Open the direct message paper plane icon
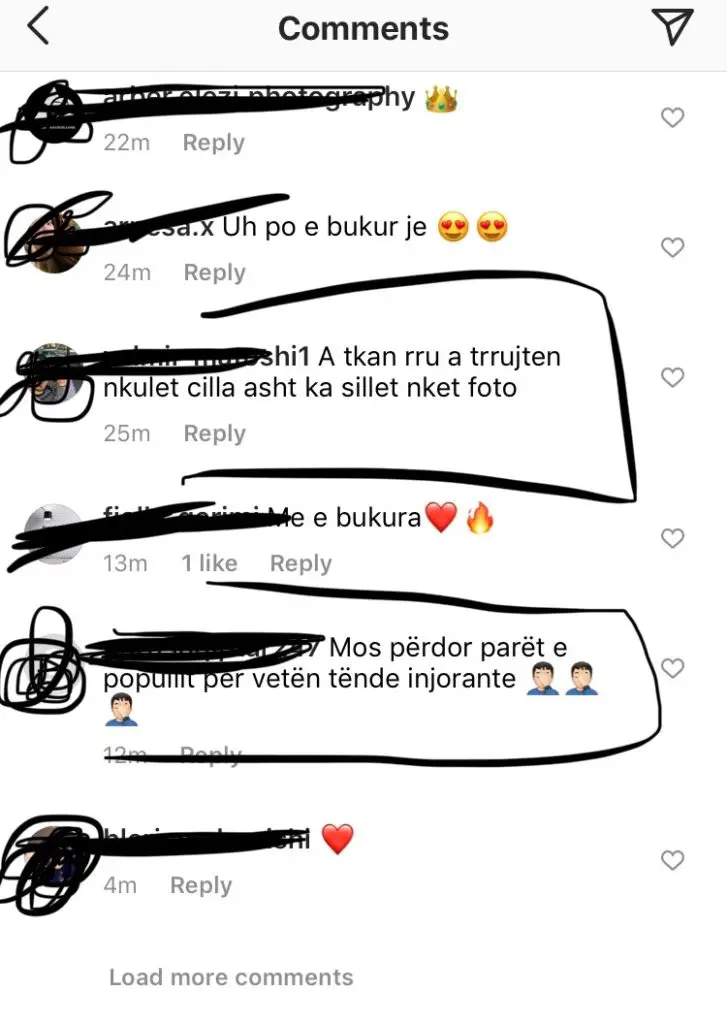Screen dimensions: 727x1024 point(672,27)
